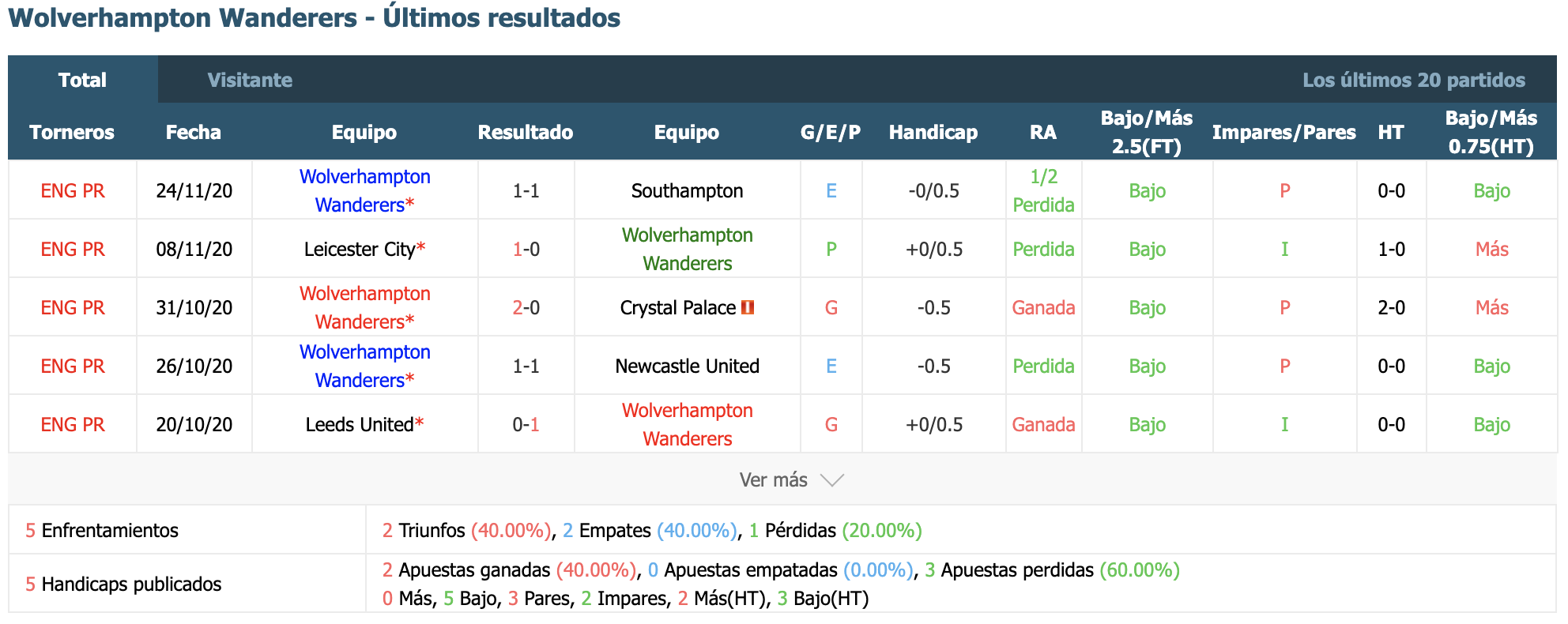Click Crystal Palace team name
Screen dimensions: 1568x624
pos(678,307)
